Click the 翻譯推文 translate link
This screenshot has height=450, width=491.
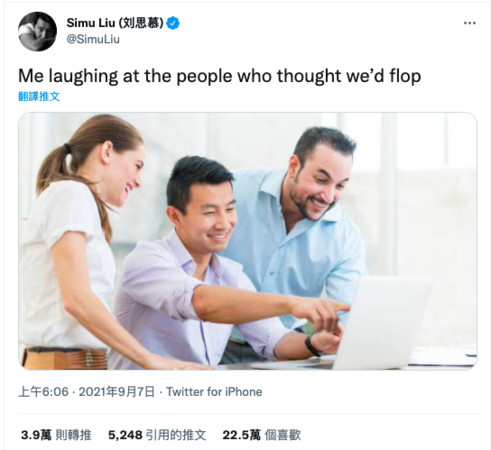39,96
